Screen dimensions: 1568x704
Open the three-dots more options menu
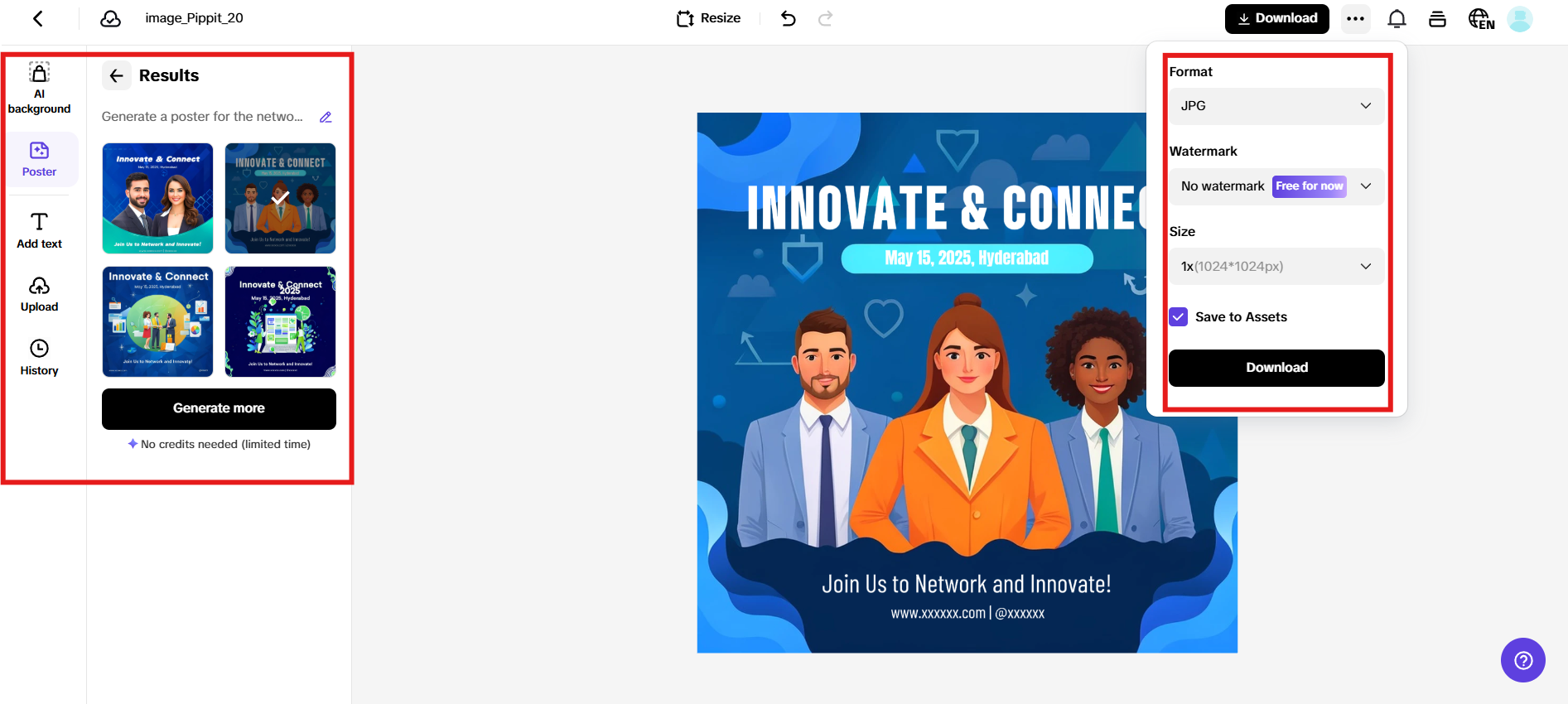[1355, 19]
